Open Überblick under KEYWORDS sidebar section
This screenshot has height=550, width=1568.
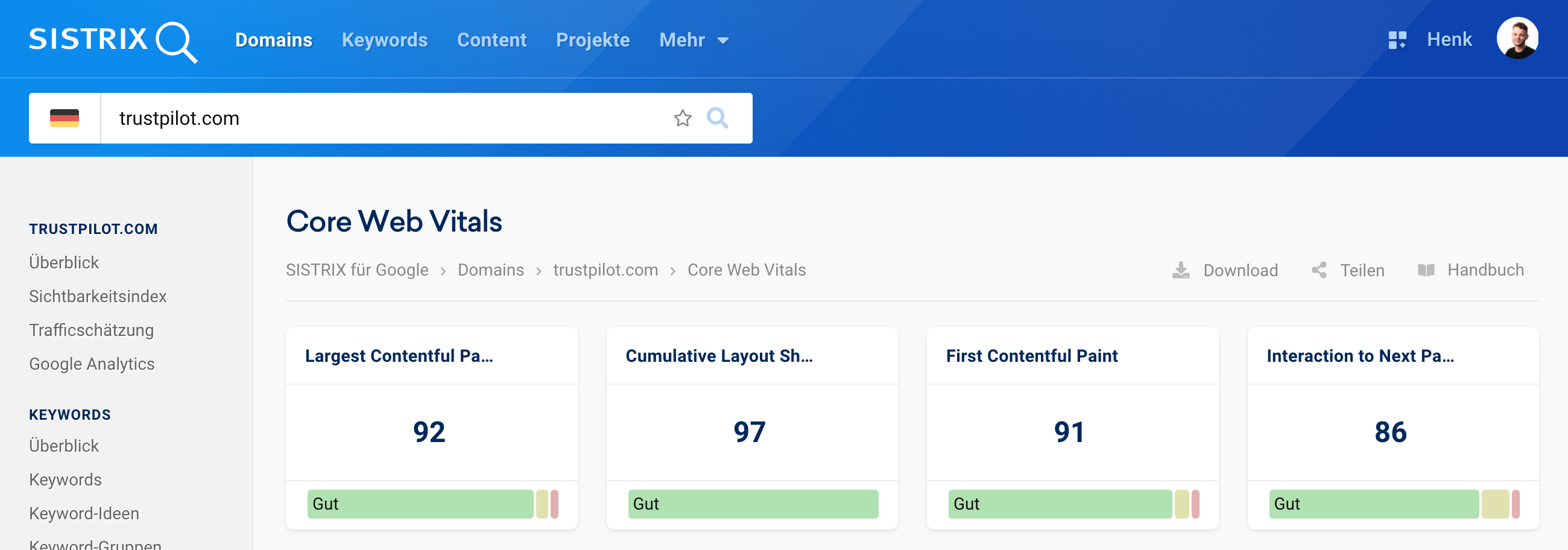(x=64, y=445)
